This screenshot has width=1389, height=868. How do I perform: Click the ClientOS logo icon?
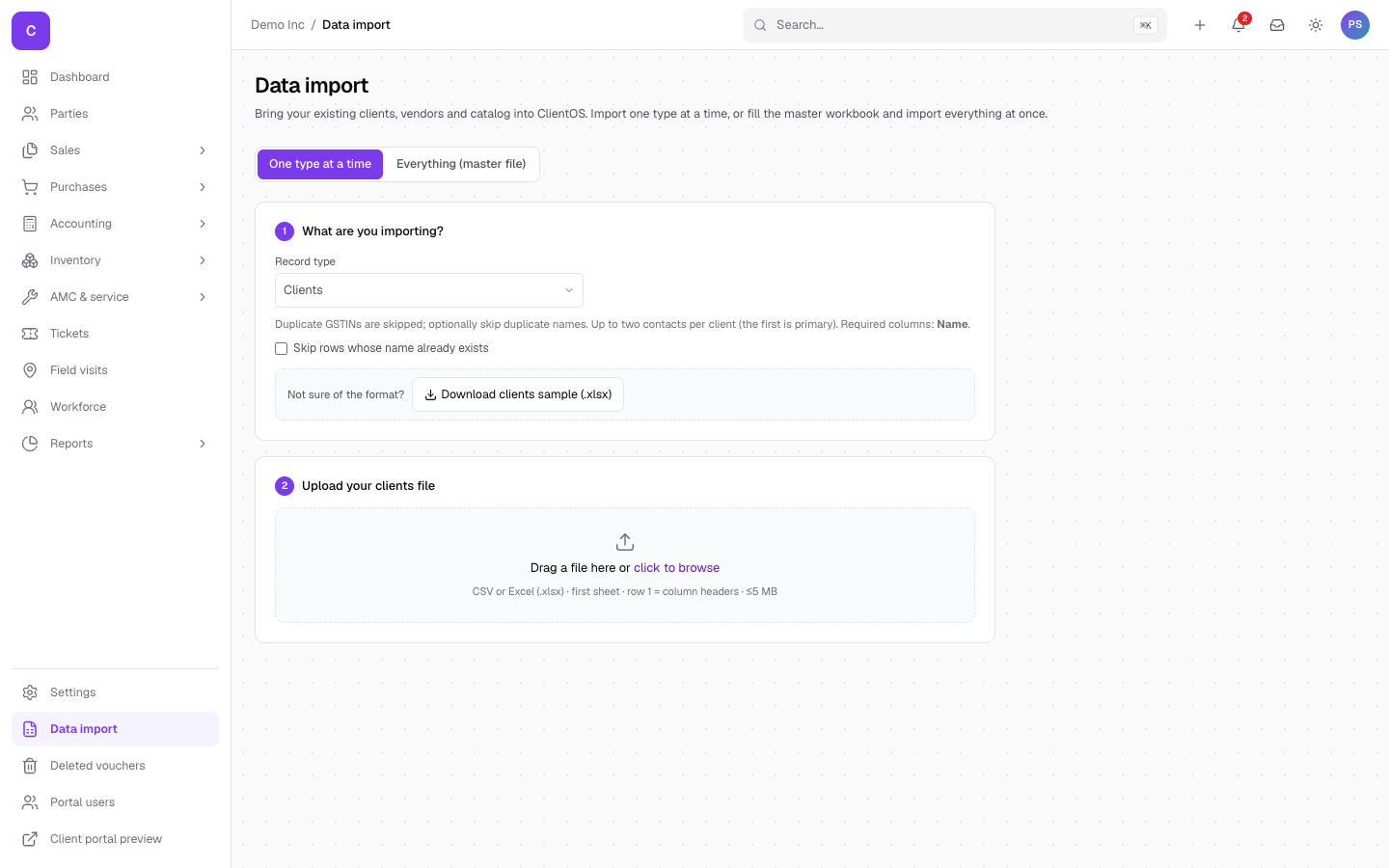(x=31, y=31)
